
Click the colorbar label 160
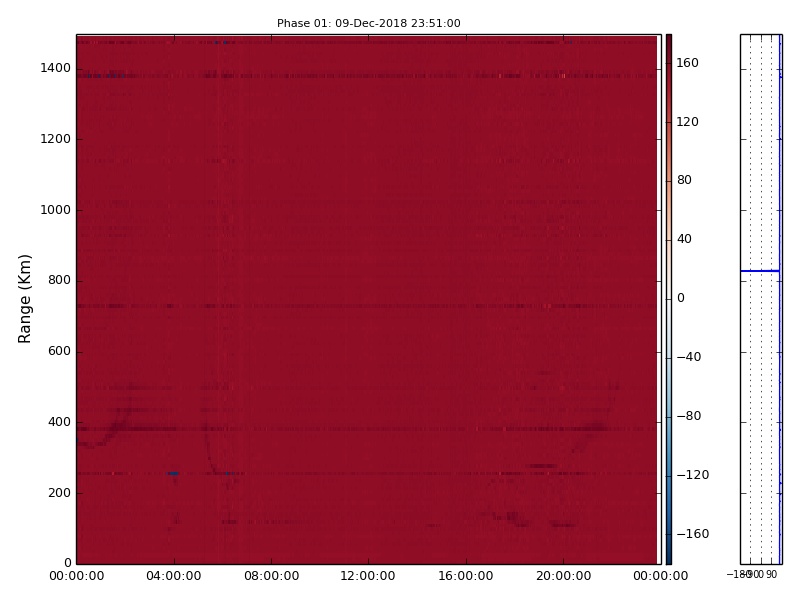687,63
